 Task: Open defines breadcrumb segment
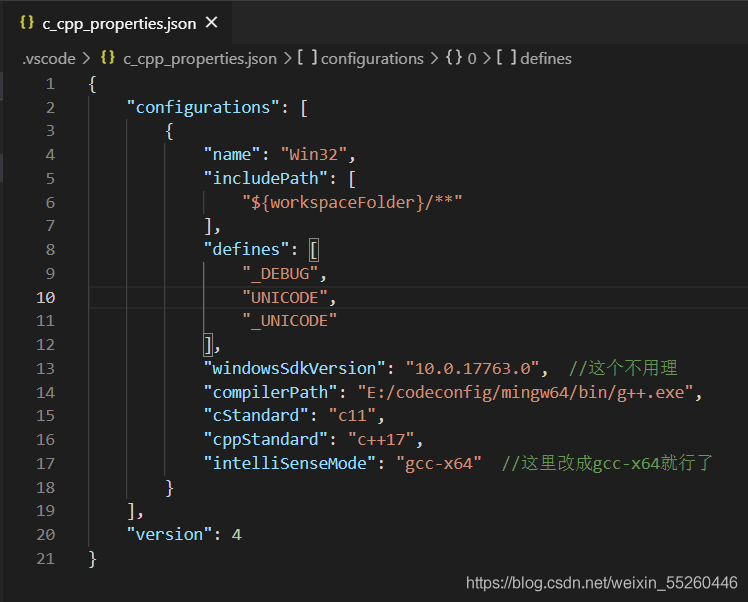pyautogui.click(x=546, y=59)
